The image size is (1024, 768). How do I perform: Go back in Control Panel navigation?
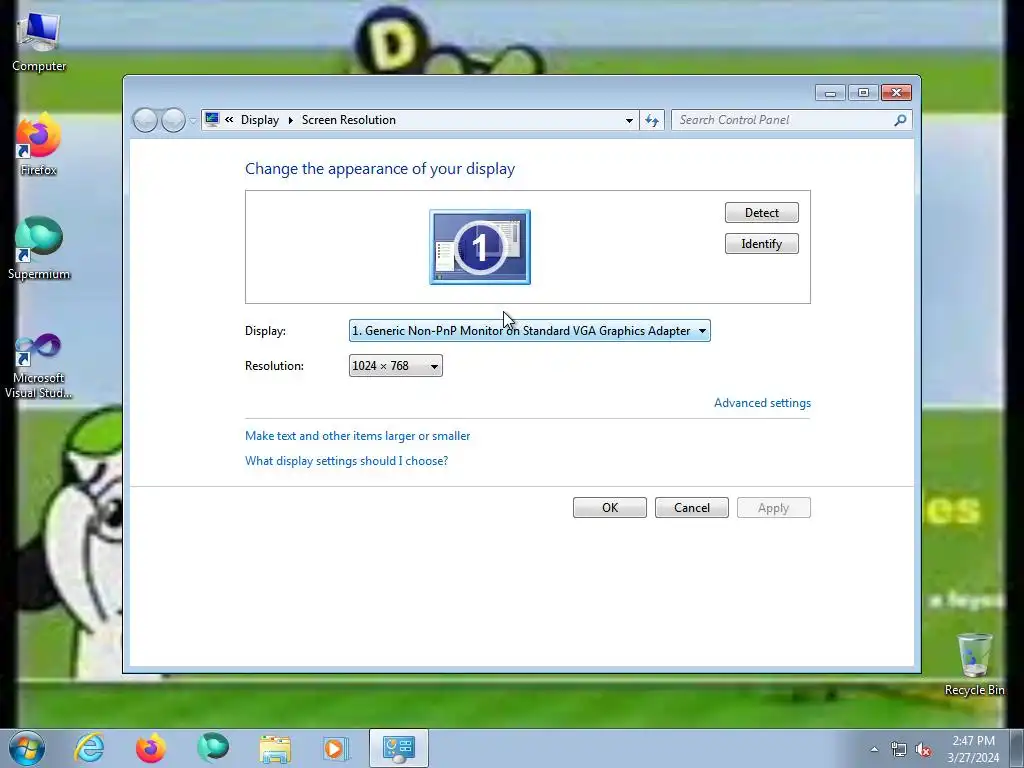[145, 120]
